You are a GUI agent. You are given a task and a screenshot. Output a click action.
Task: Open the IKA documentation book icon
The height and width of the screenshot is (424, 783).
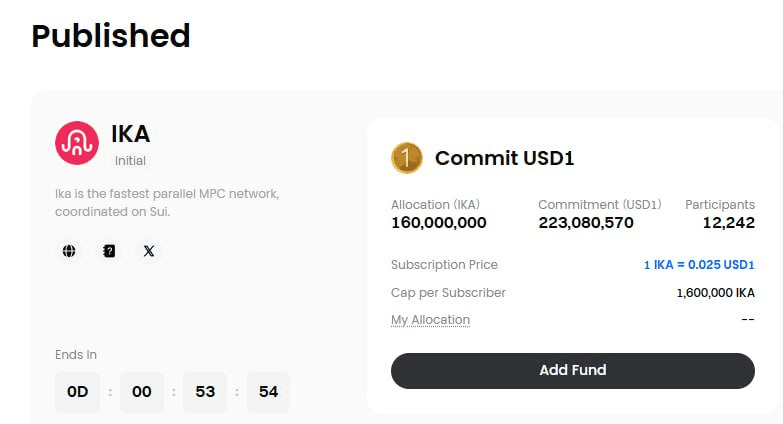coord(109,251)
